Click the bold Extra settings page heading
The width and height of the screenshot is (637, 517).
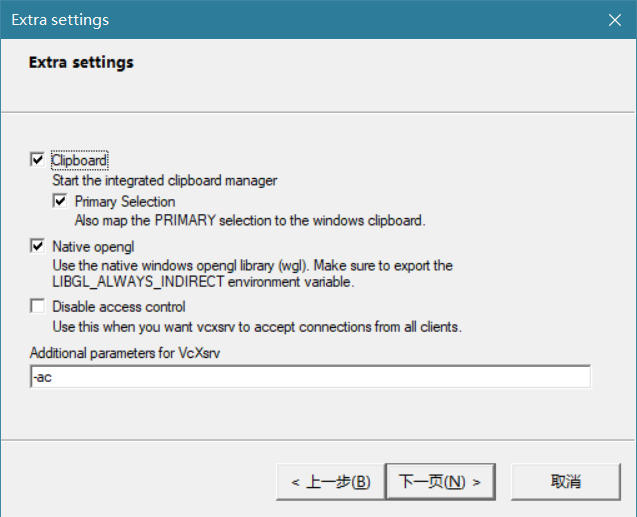(81, 63)
